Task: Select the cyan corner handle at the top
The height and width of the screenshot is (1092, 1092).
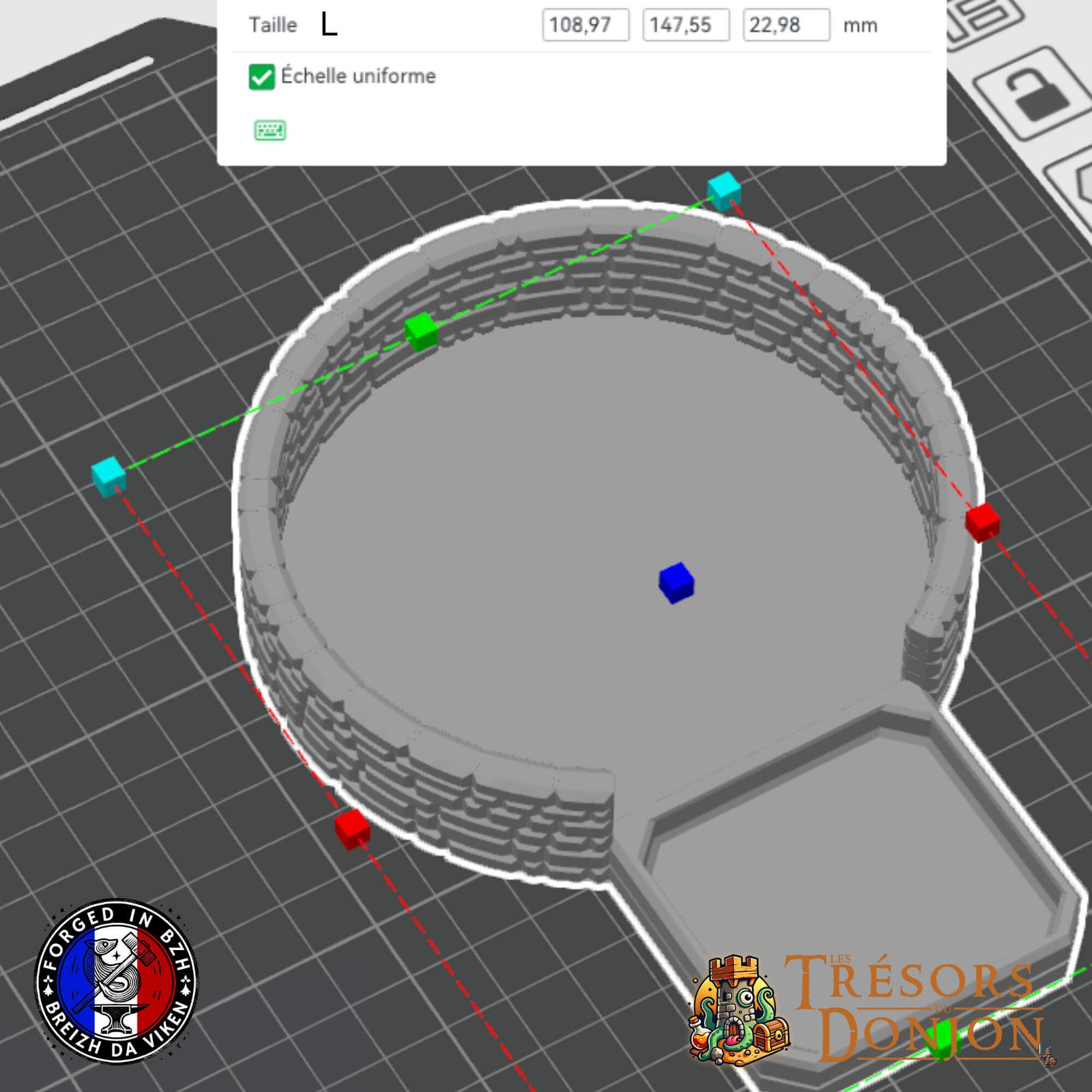Action: click(x=724, y=189)
